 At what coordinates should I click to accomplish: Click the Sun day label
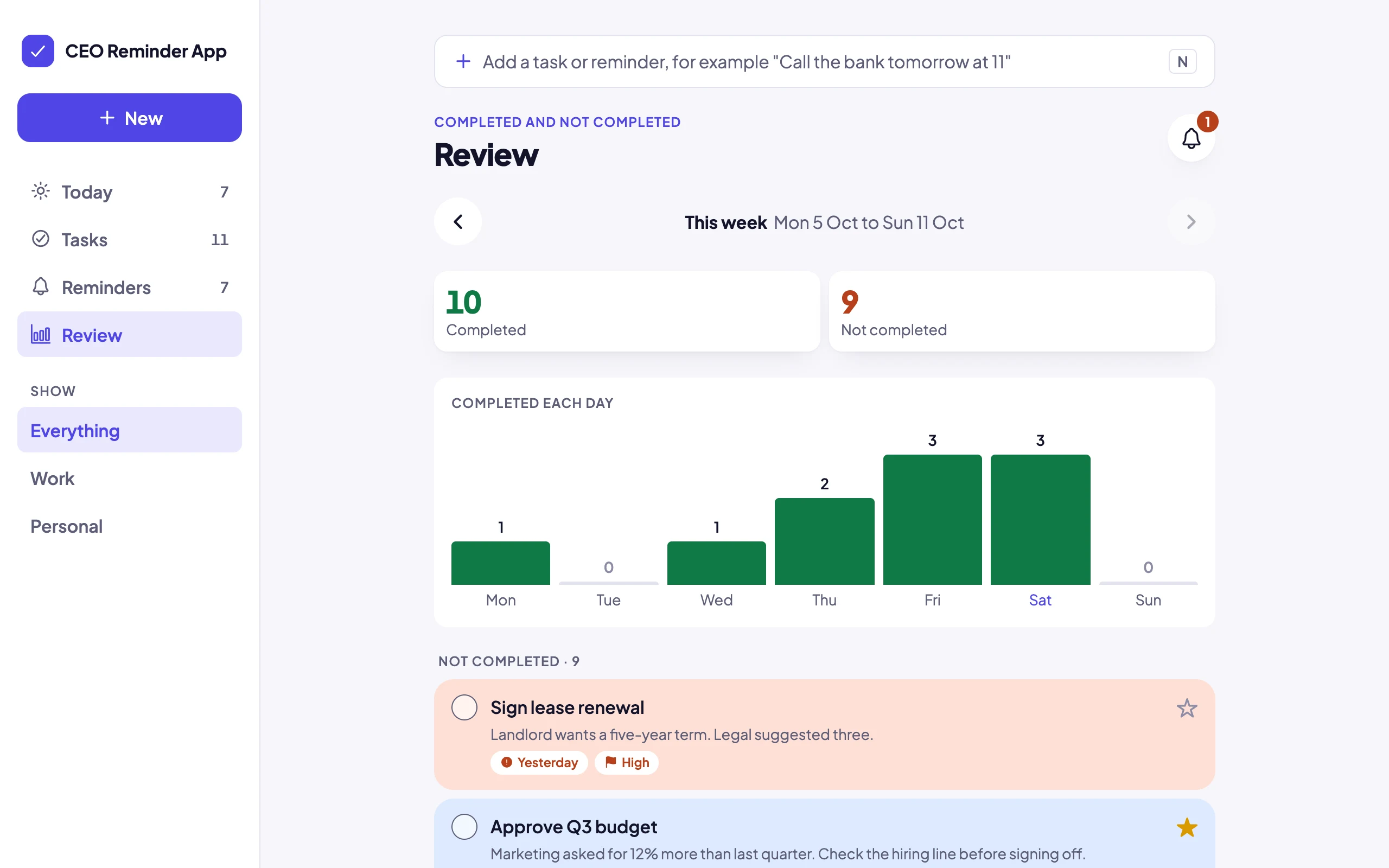pos(1148,600)
